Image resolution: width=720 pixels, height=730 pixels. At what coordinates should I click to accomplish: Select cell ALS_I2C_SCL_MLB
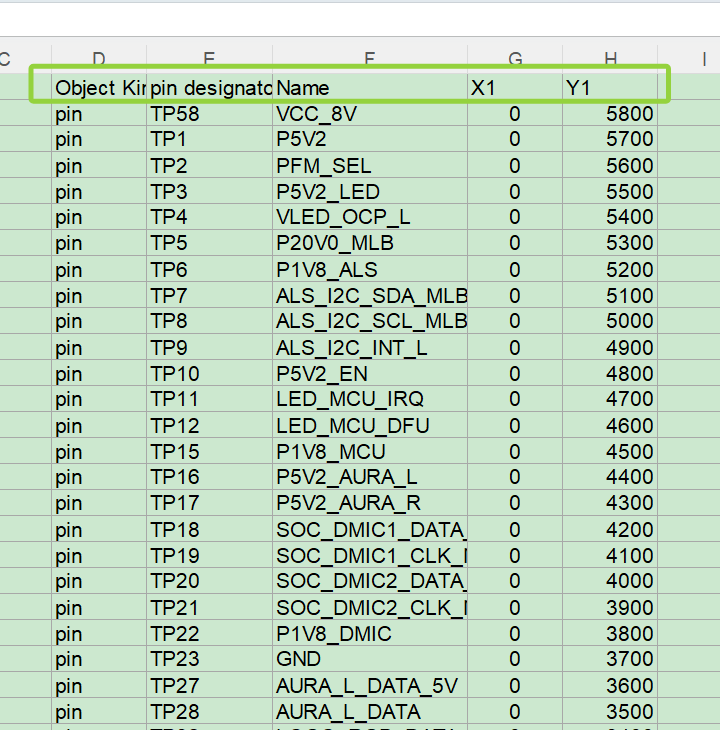[370, 320]
